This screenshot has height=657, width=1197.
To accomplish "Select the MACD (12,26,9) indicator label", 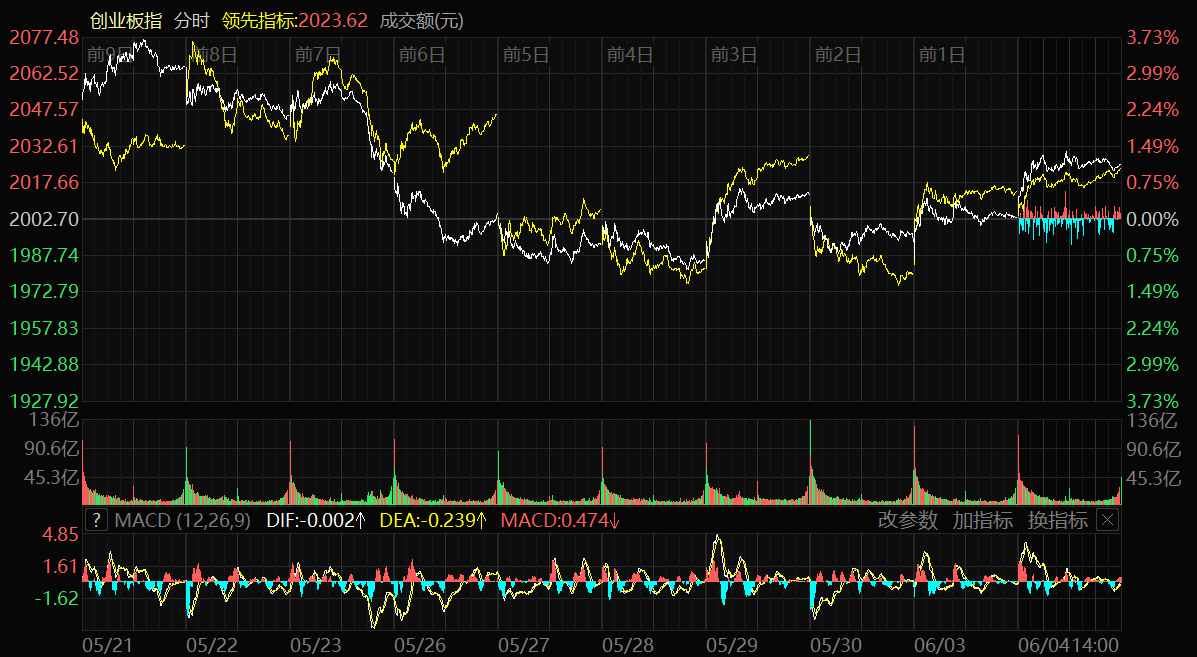I will pyautogui.click(x=182, y=520).
